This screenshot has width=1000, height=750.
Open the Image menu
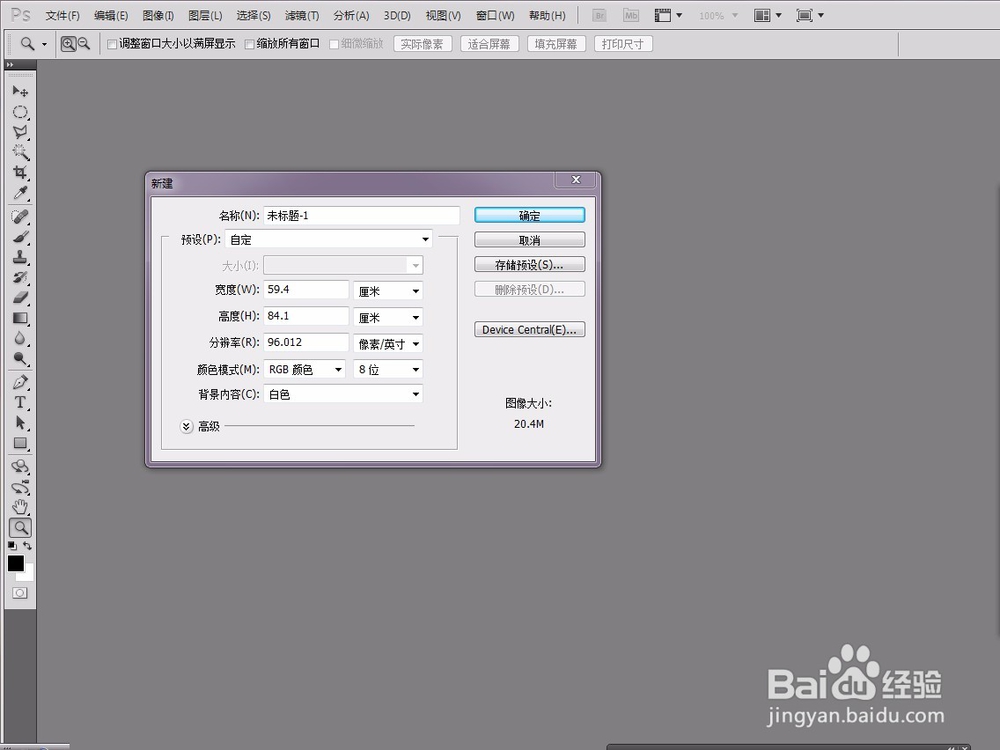[158, 15]
